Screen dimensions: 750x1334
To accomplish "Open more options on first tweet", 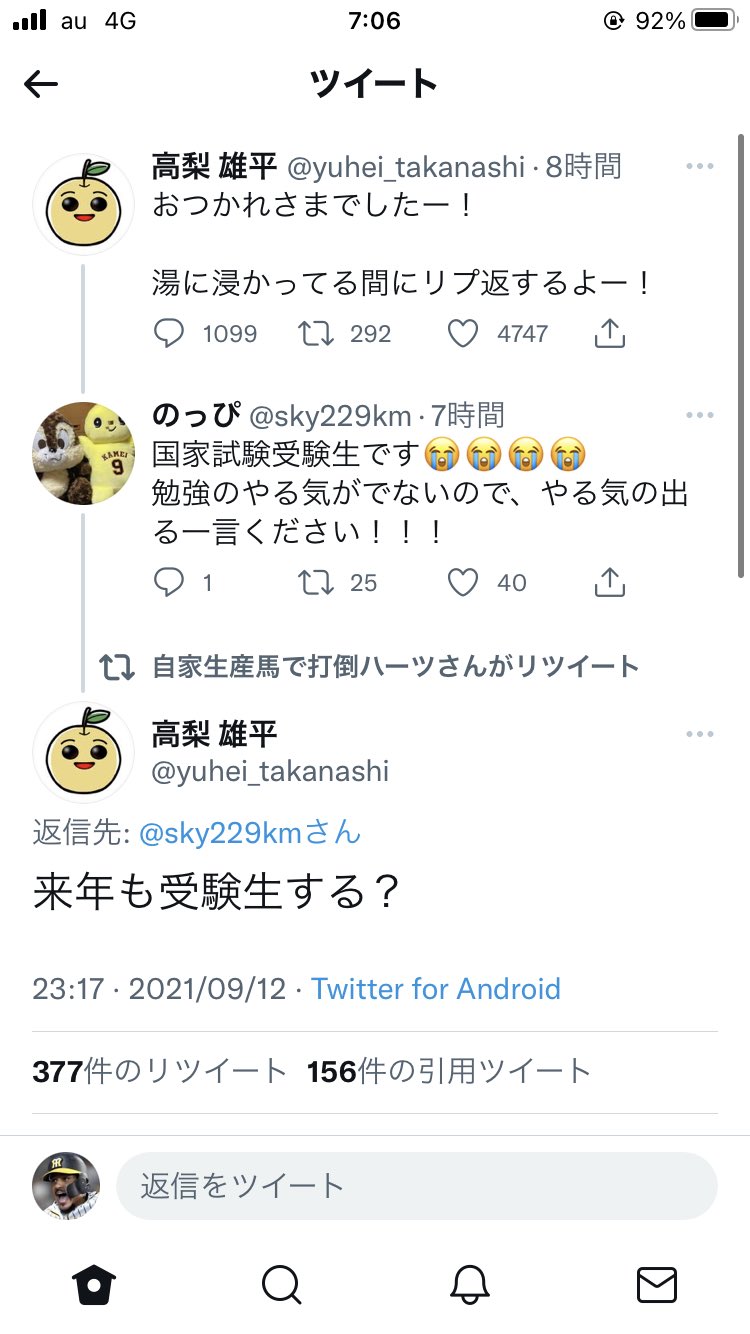I will coord(699,166).
